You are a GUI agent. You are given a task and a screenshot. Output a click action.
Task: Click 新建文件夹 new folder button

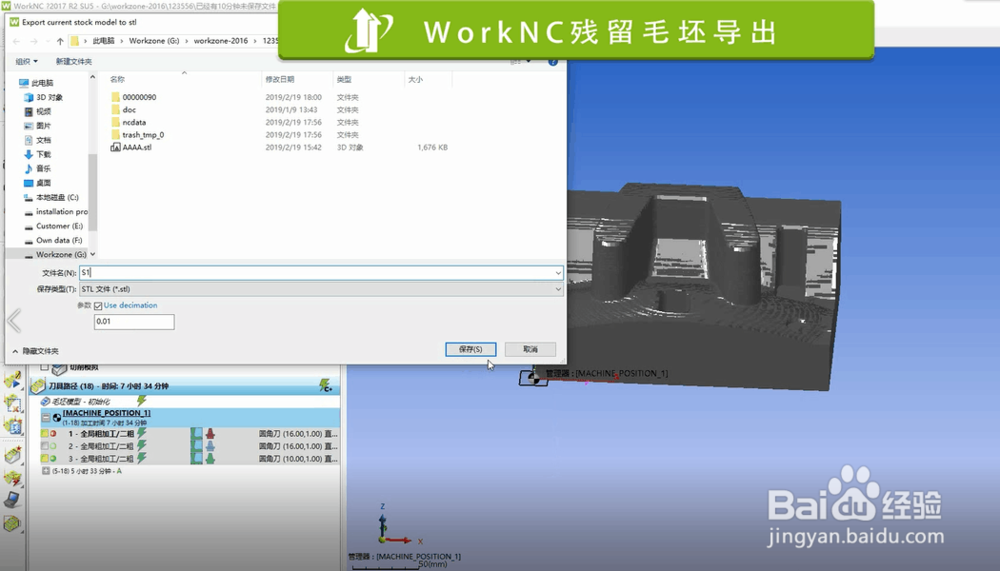pyautogui.click(x=74, y=61)
